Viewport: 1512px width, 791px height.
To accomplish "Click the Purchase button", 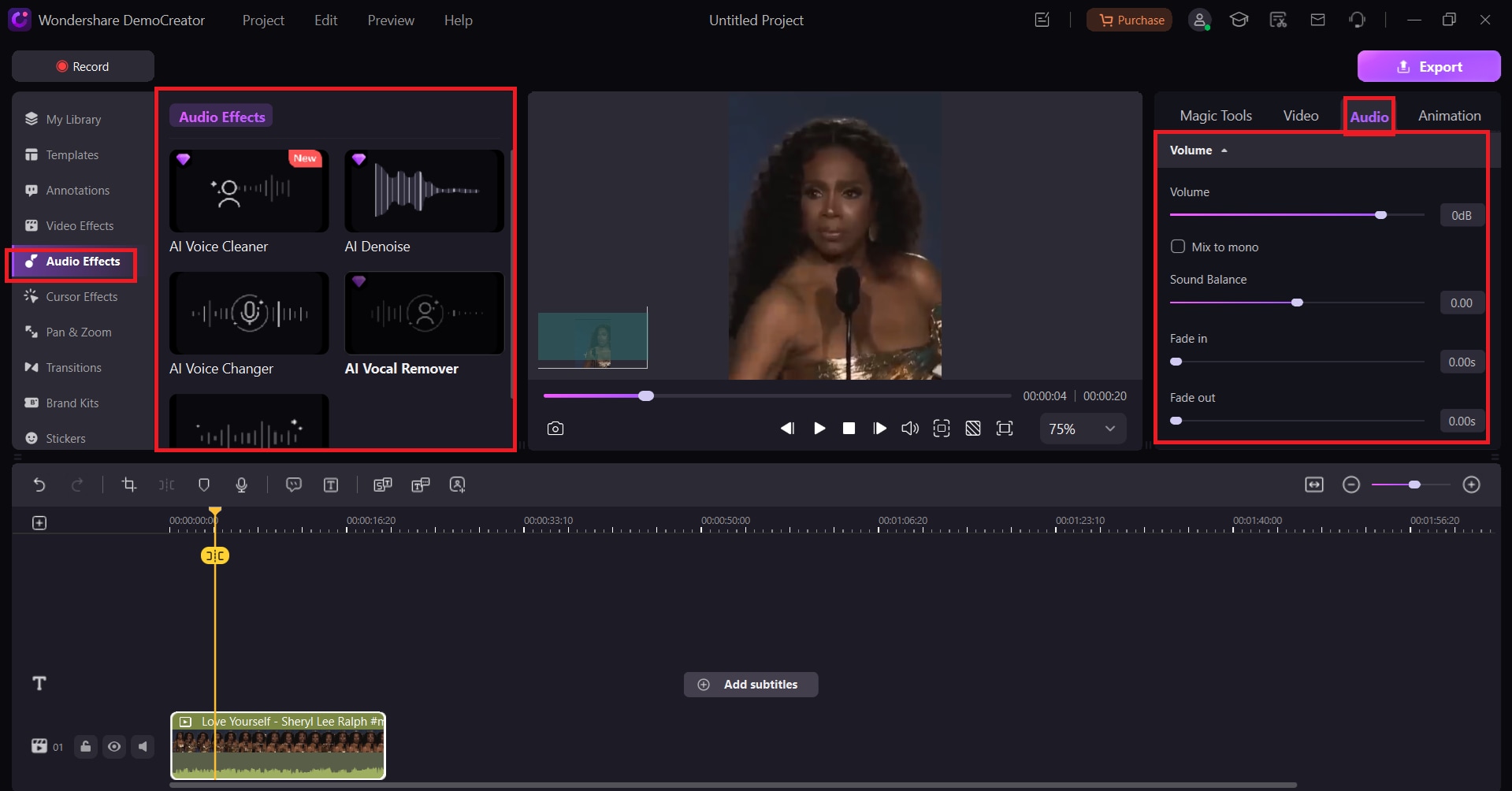I will [1129, 20].
